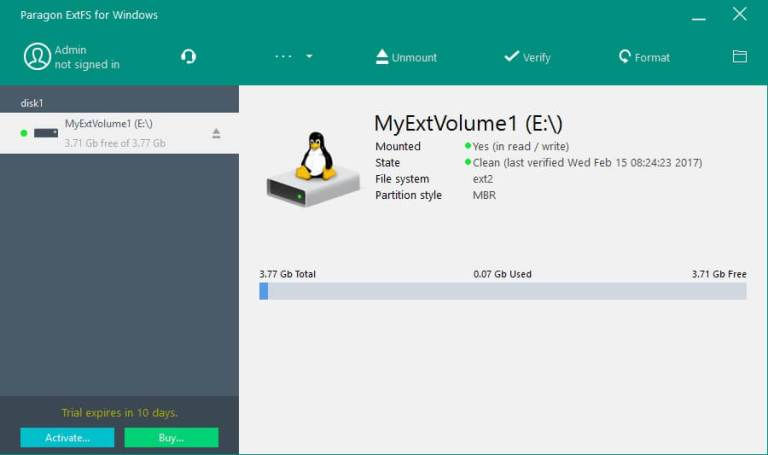Click 'Yes (in read / write)' mounted value
The width and height of the screenshot is (768, 455).
pos(521,146)
